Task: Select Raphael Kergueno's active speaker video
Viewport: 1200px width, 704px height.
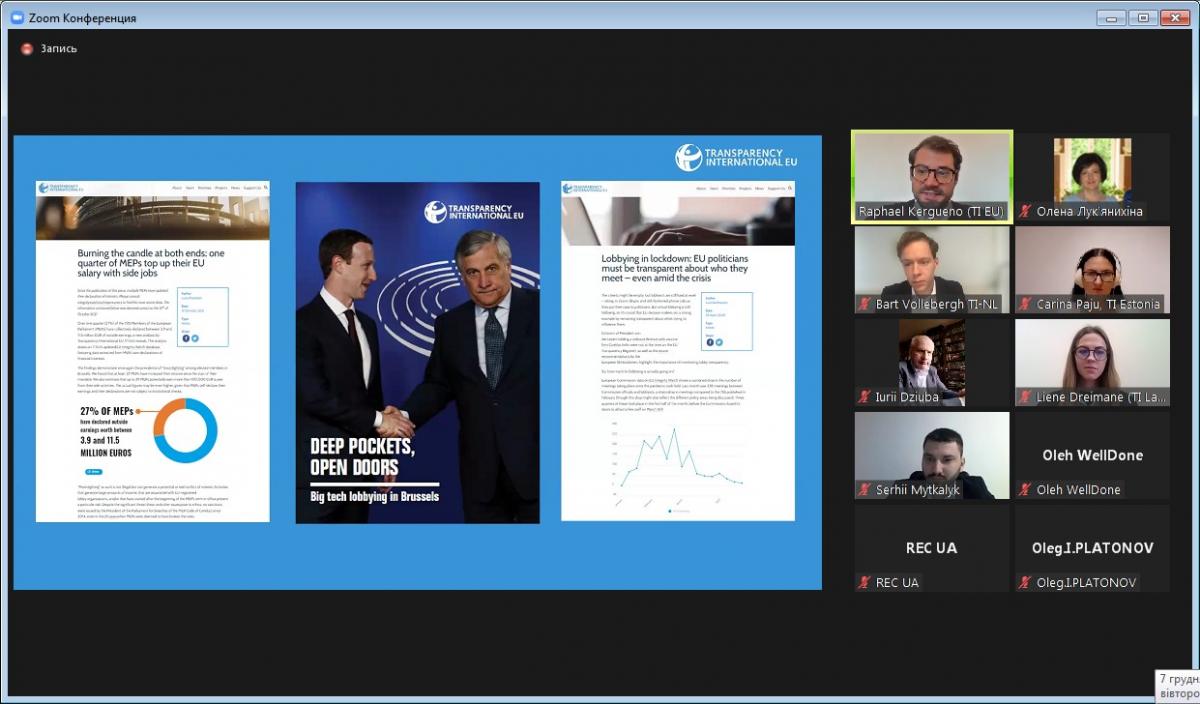Action: (932, 170)
